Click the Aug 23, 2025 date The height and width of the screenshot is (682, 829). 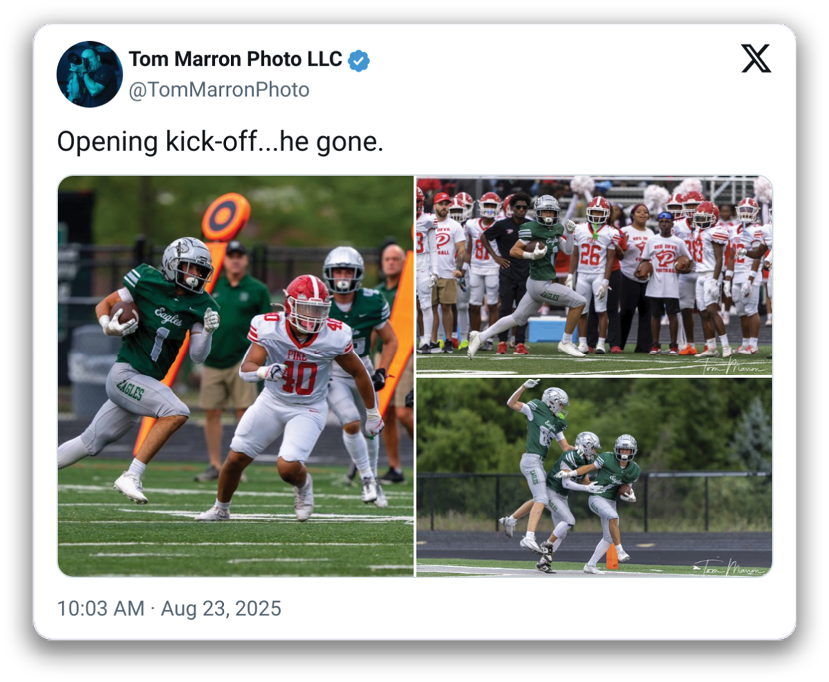point(221,609)
